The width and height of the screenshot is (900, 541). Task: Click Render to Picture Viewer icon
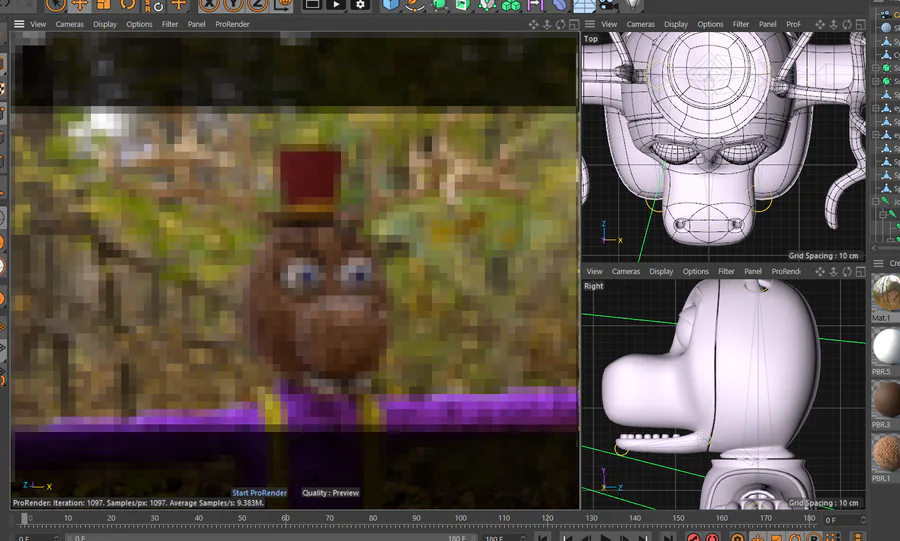(336, 5)
